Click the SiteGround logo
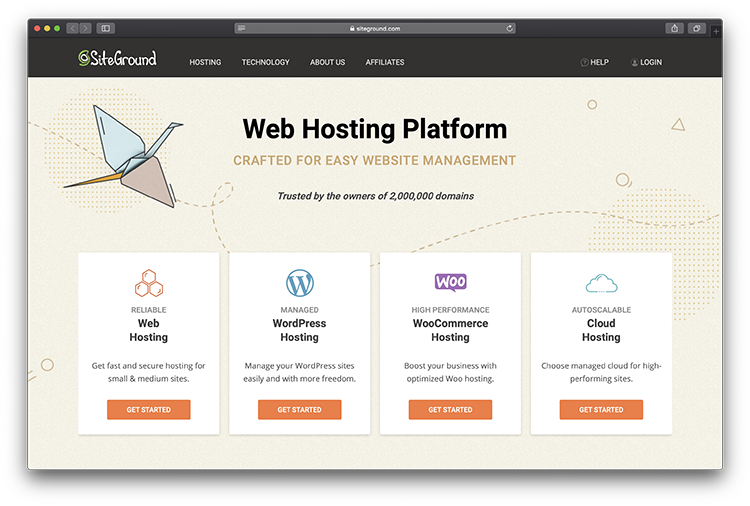This screenshot has width=750, height=506. pyautogui.click(x=117, y=58)
